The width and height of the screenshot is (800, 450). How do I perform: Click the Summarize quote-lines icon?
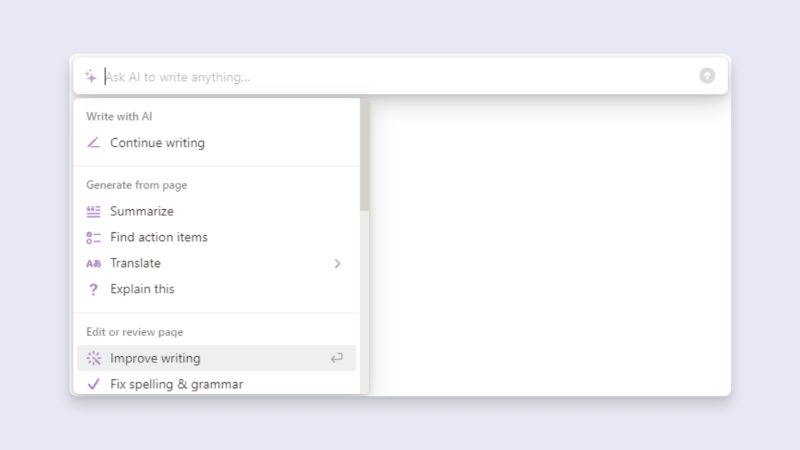click(93, 211)
